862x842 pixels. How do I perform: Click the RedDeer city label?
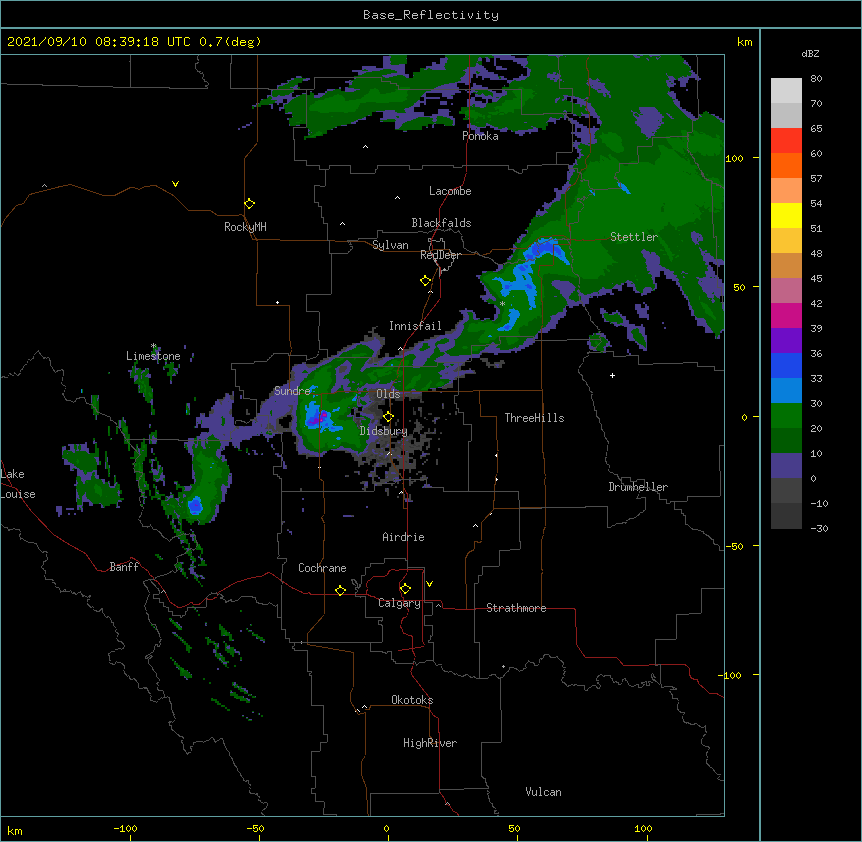click(x=440, y=255)
